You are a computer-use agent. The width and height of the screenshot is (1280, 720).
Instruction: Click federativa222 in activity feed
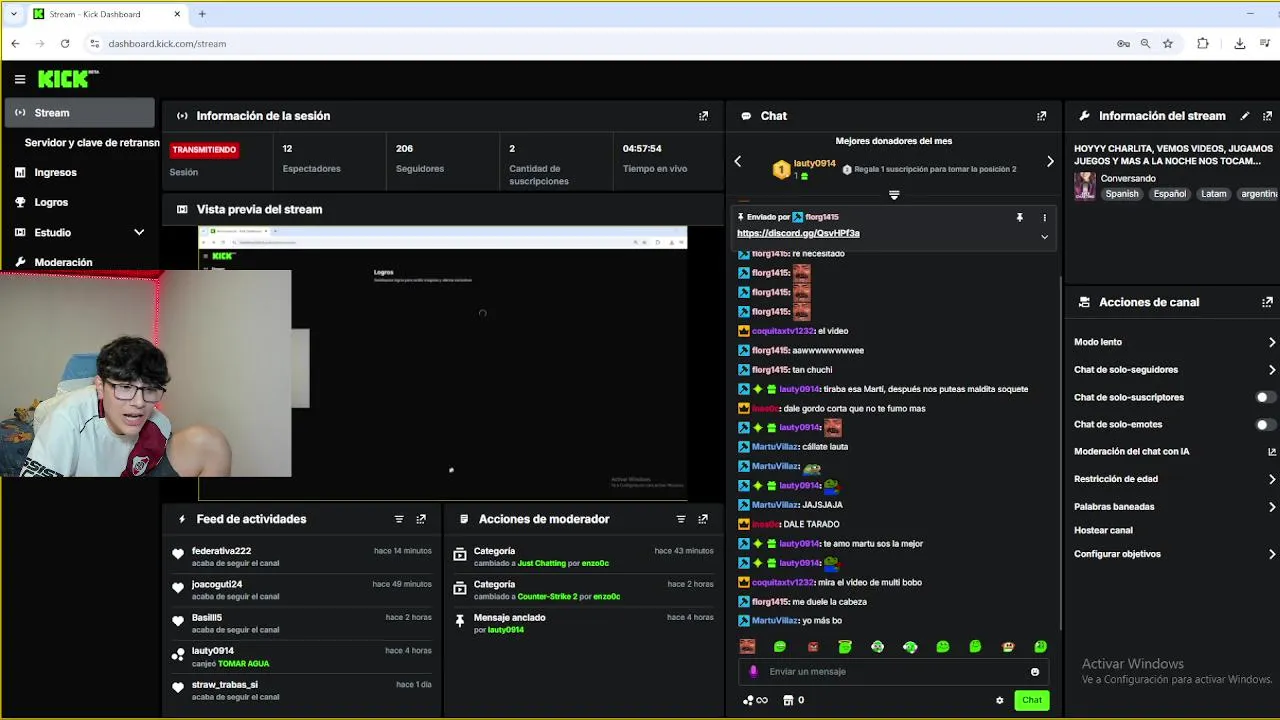[221, 551]
